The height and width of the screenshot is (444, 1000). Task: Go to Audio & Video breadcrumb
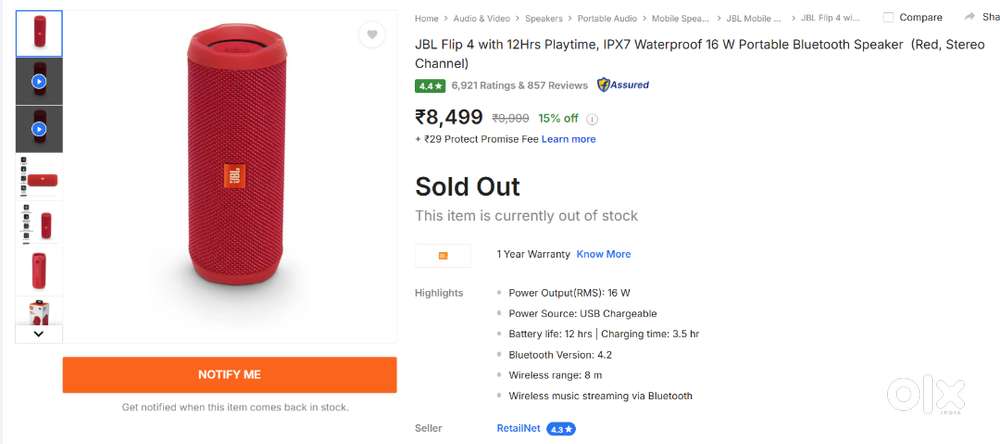coord(482,18)
